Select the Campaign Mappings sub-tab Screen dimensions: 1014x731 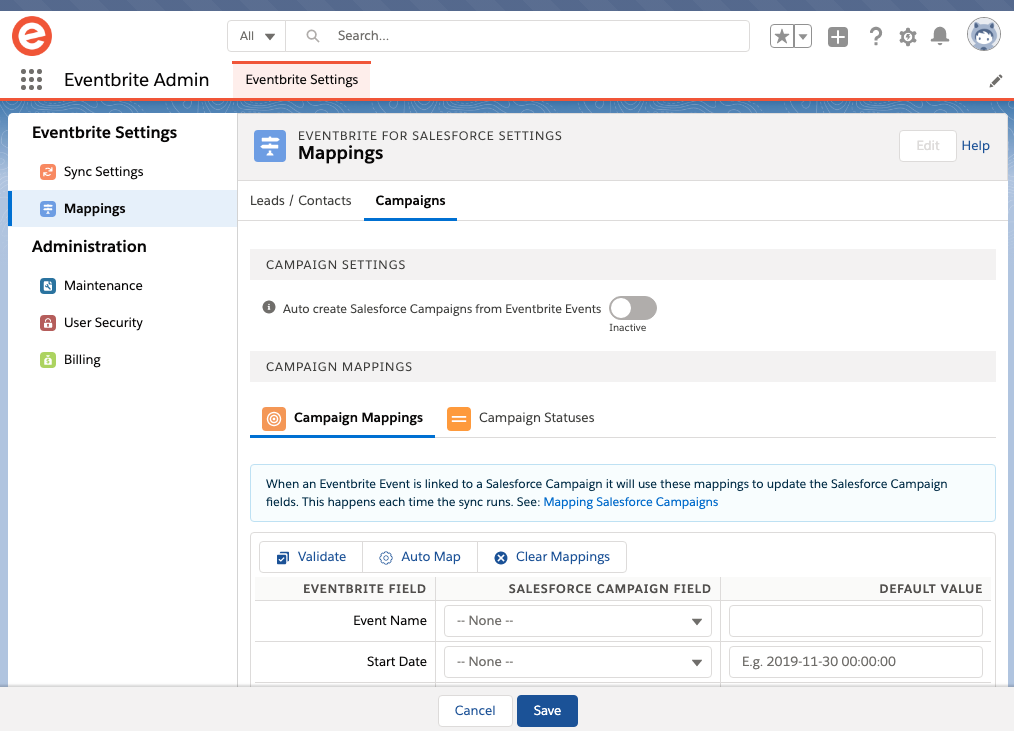(x=342, y=418)
